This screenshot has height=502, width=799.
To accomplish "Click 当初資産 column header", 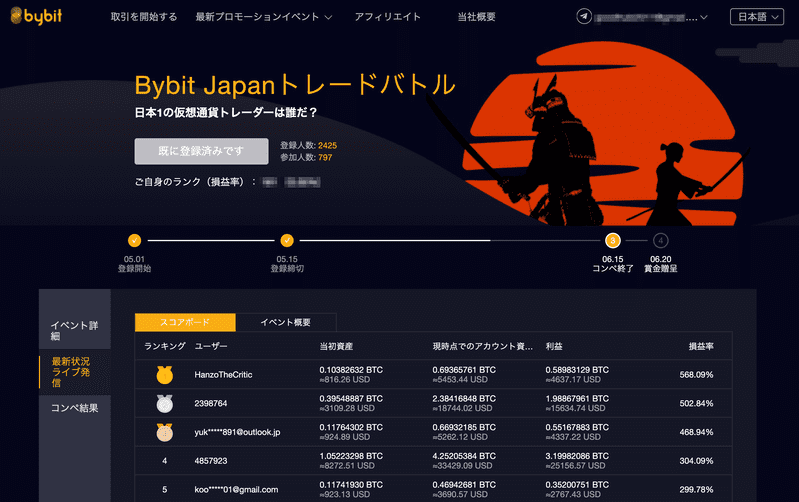I will [336, 346].
